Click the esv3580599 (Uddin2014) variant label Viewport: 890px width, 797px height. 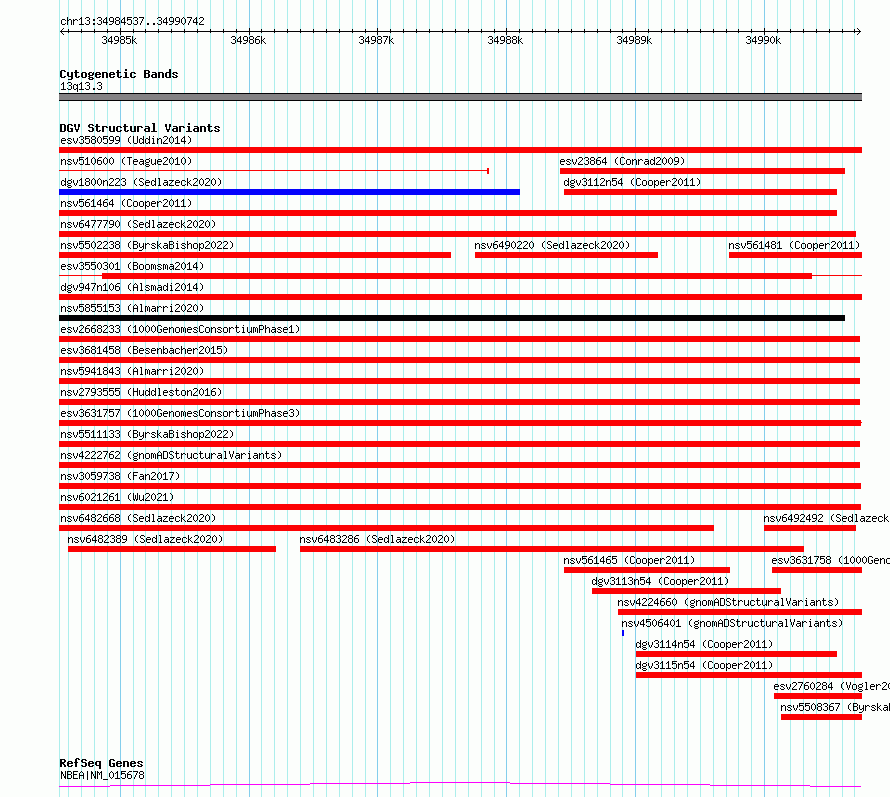tap(126, 140)
